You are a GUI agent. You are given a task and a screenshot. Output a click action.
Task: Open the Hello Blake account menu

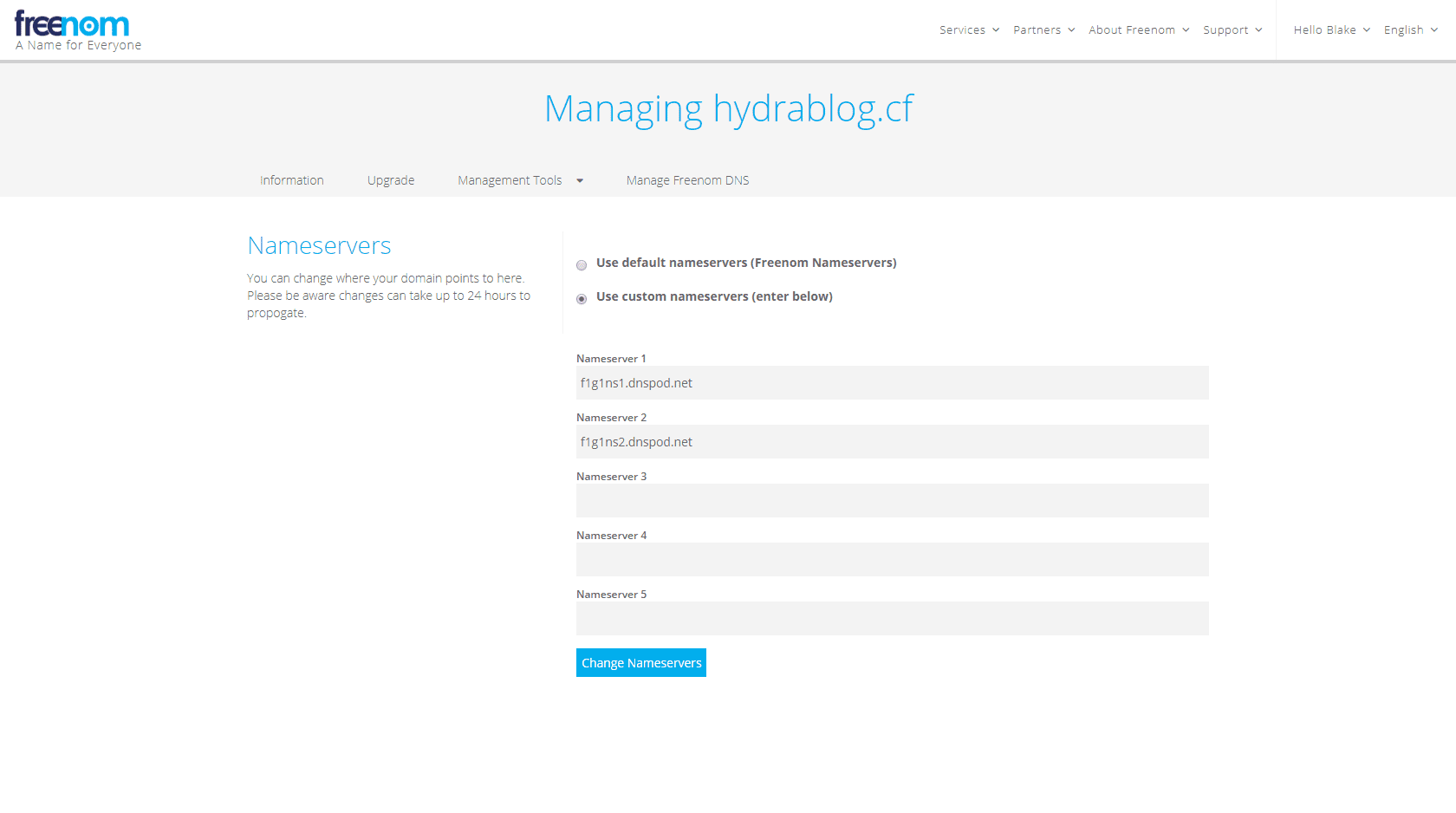pos(1331,30)
